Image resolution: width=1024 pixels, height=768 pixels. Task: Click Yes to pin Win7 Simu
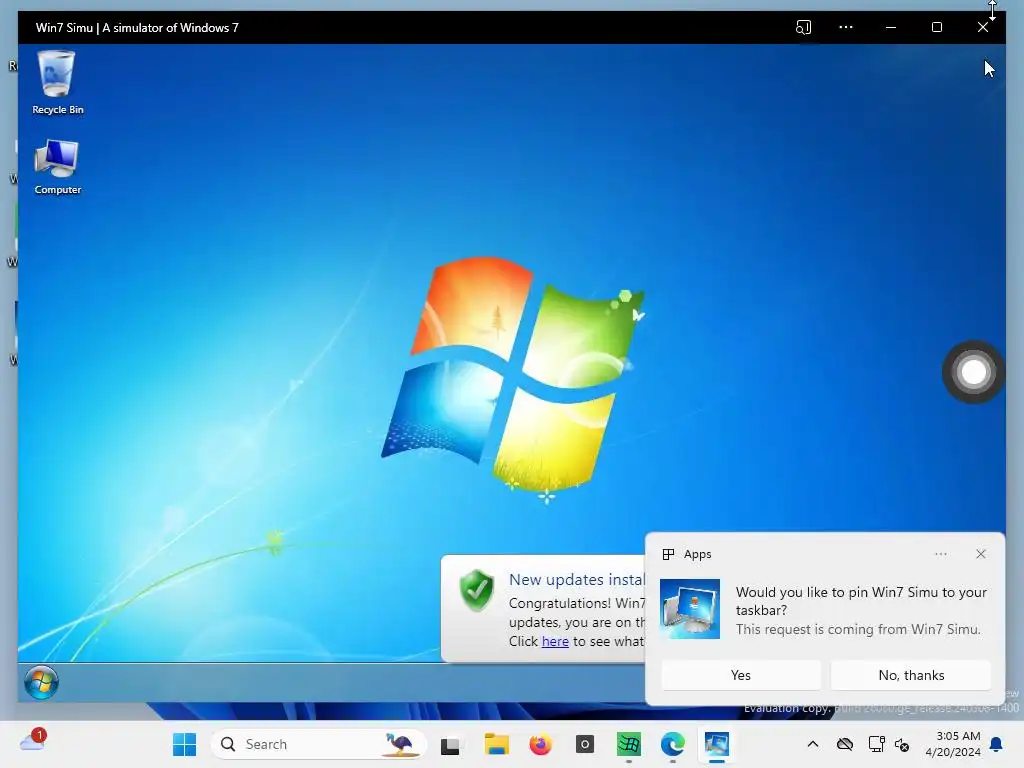(x=741, y=675)
